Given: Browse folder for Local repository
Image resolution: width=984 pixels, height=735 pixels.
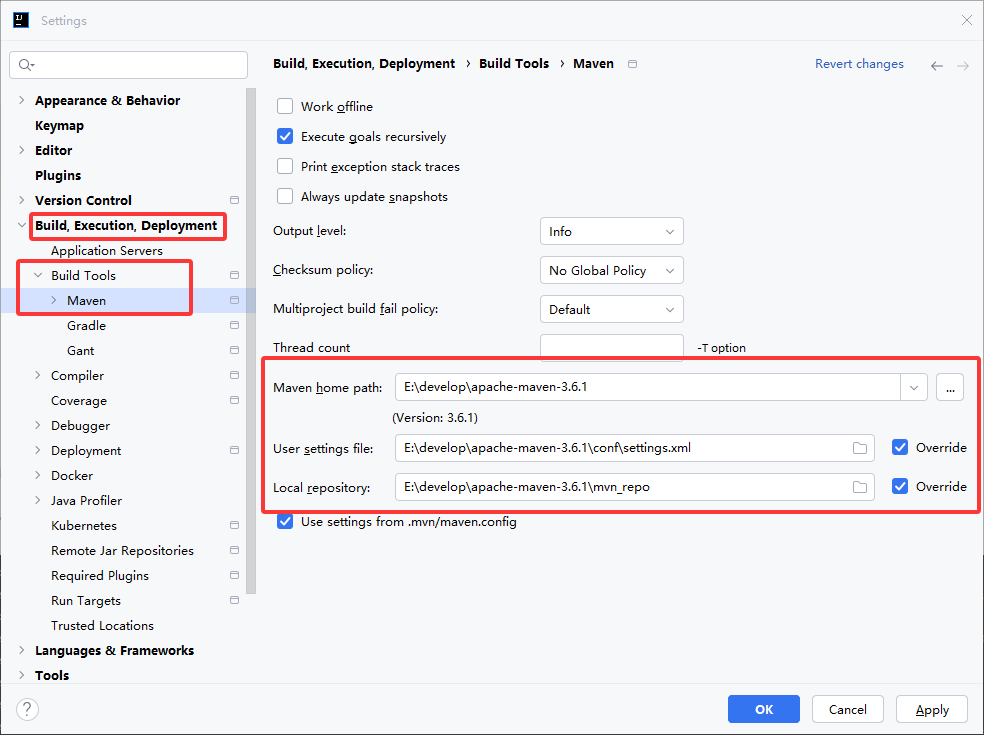Looking at the screenshot, I should (x=860, y=487).
